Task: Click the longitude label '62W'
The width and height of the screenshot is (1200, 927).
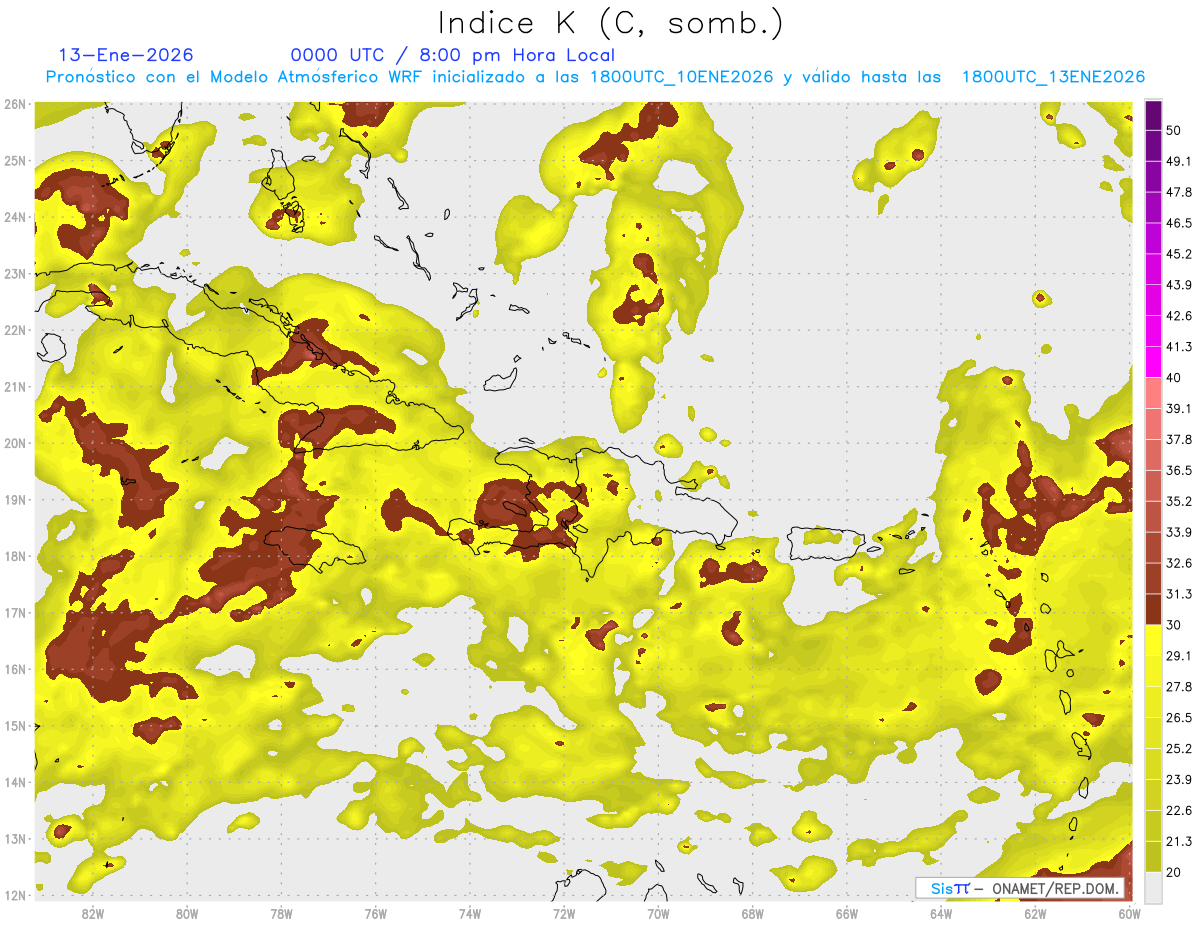Action: tap(1034, 914)
